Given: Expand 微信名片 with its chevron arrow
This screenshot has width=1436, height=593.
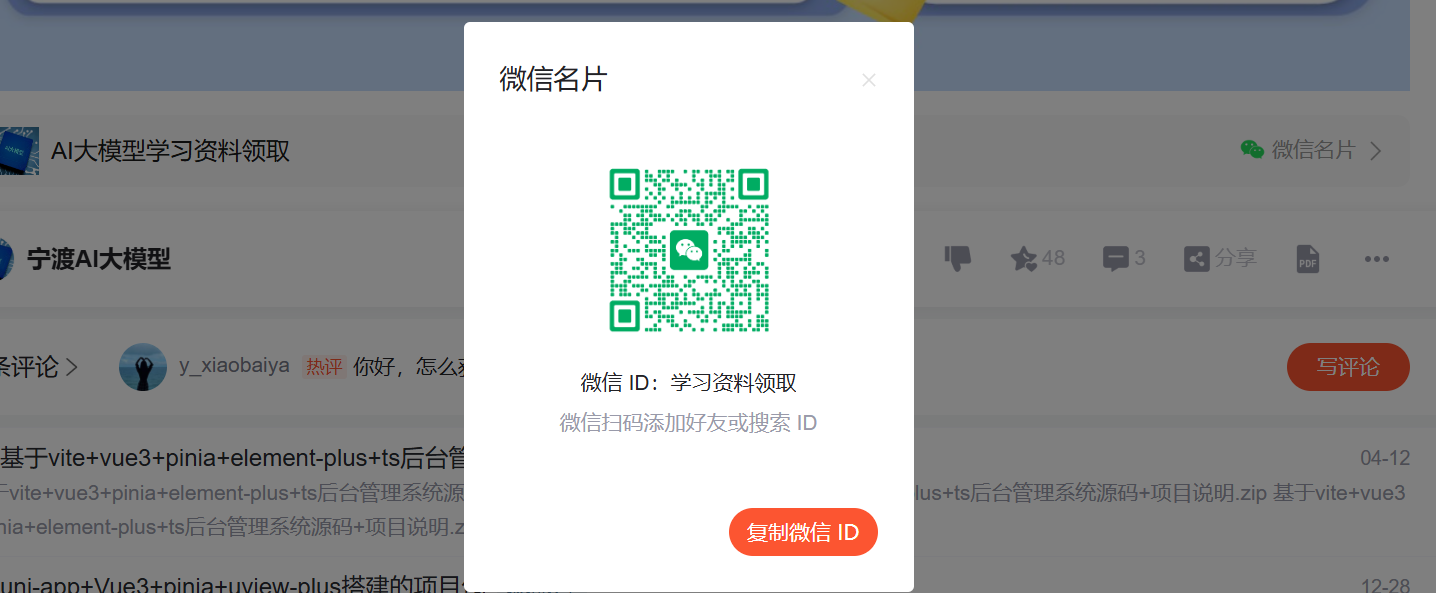Looking at the screenshot, I should [1375, 150].
